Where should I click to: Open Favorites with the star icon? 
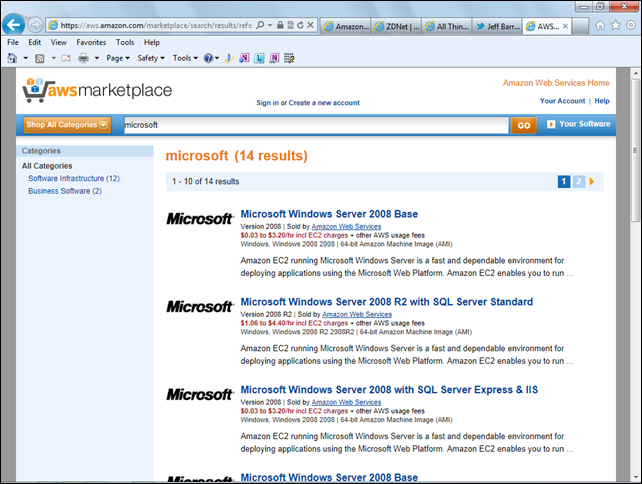pyautogui.click(x=615, y=25)
